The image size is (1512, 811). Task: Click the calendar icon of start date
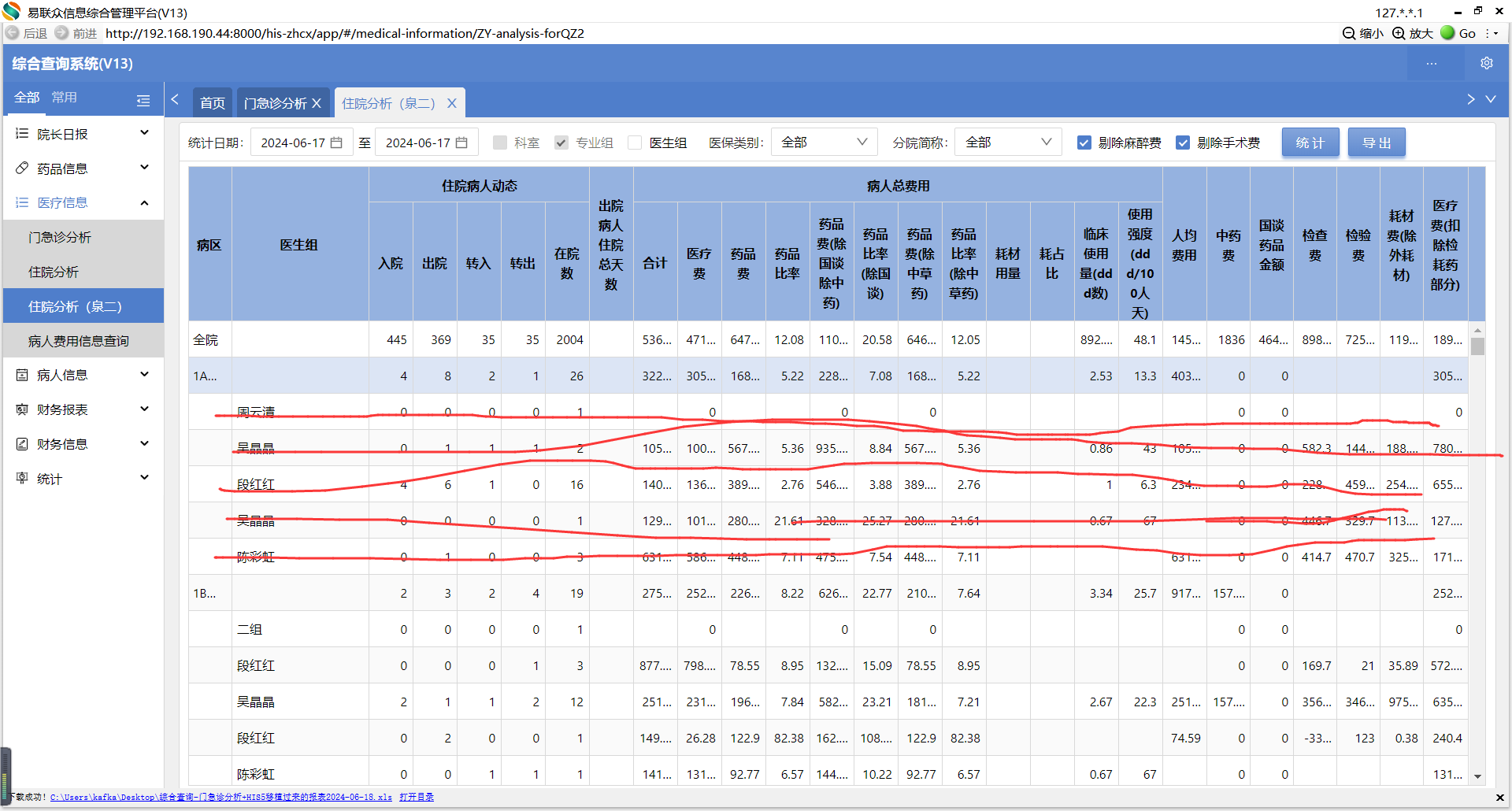pyautogui.click(x=337, y=143)
